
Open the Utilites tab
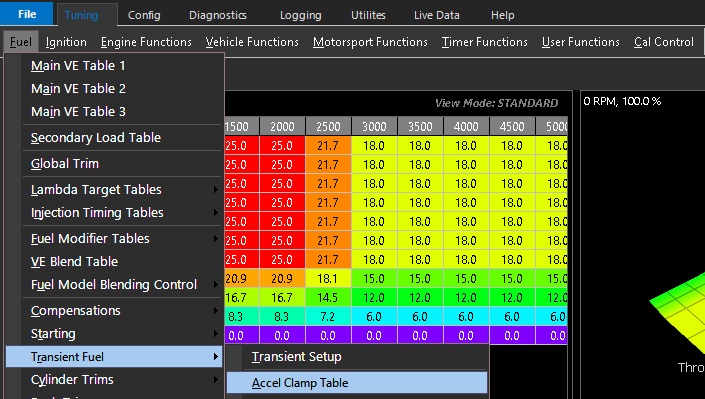point(368,15)
